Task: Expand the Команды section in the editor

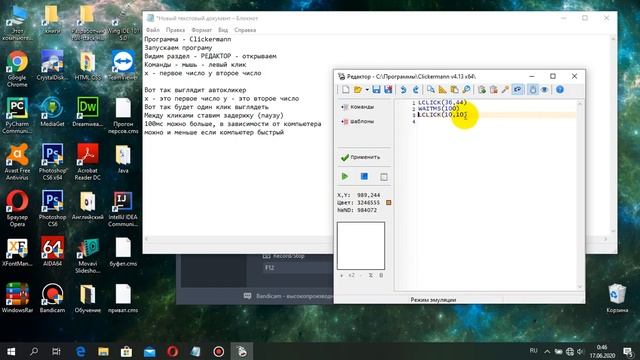Action: [x=358, y=107]
